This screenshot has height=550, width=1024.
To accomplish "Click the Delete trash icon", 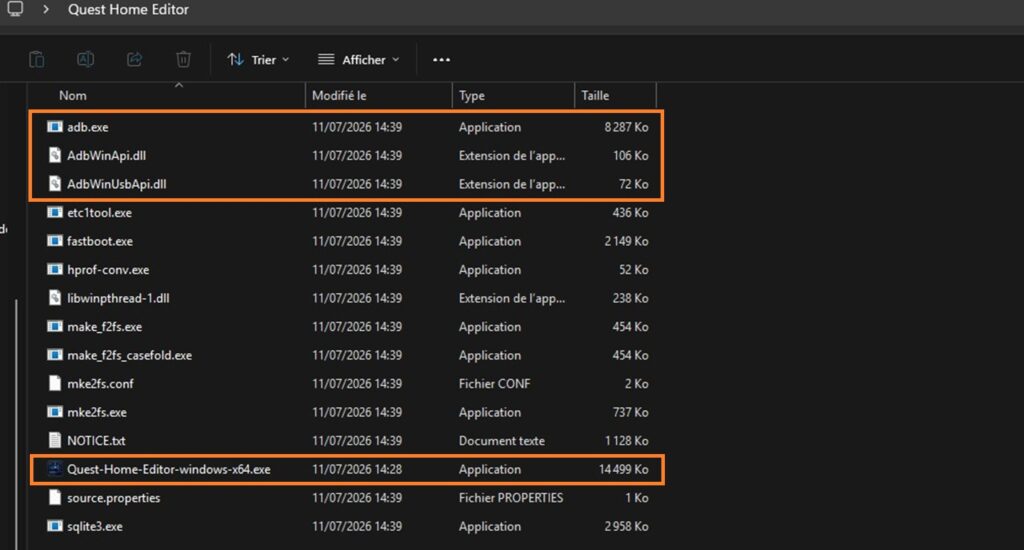I will click(x=184, y=59).
